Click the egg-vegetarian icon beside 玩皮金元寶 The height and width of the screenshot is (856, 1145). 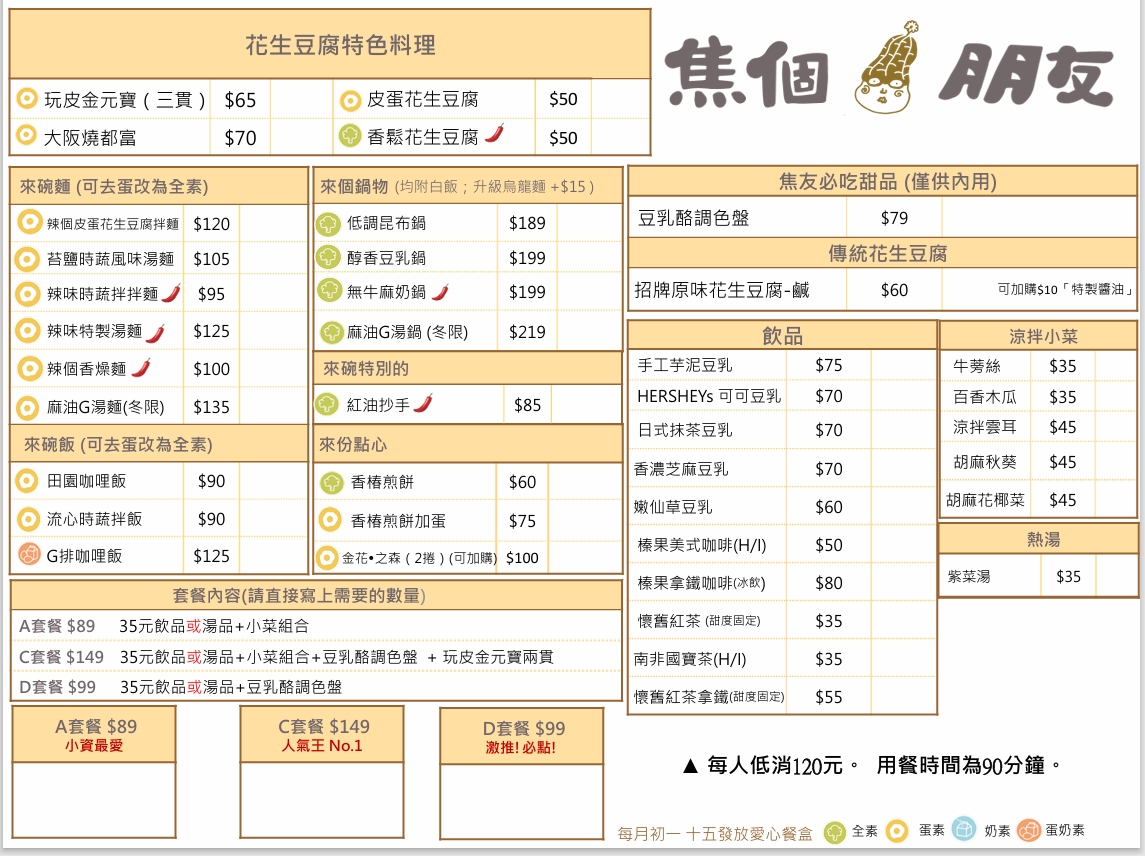point(27,99)
